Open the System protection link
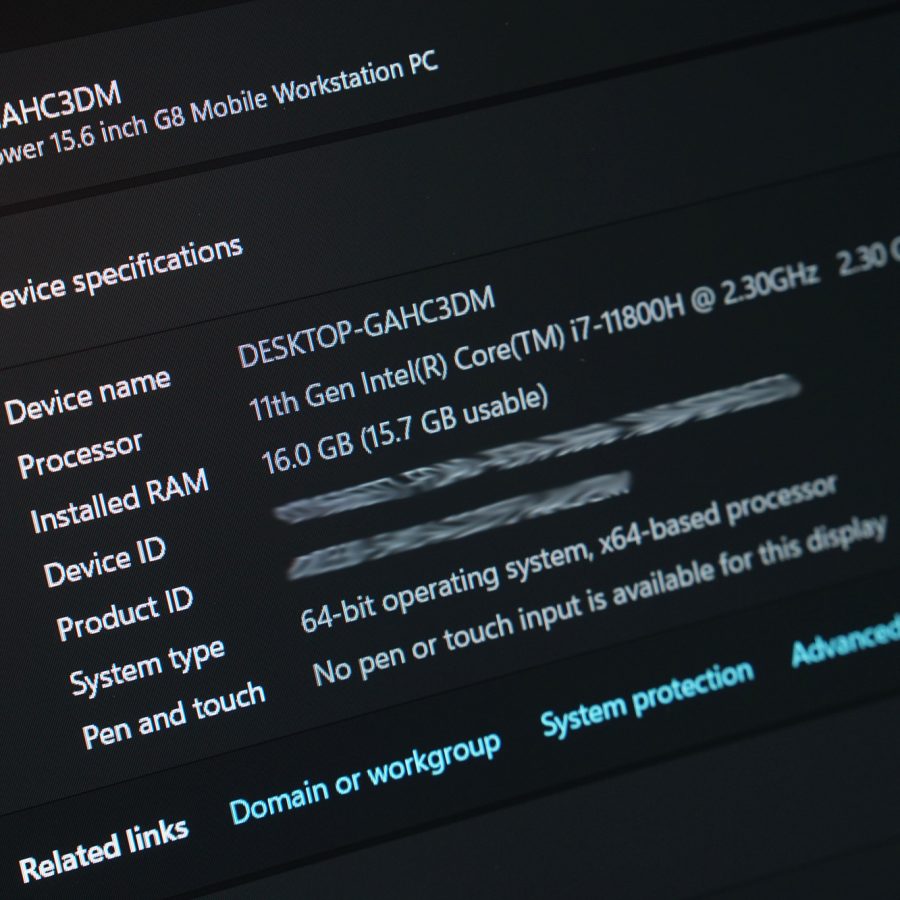This screenshot has width=900, height=900. (x=647, y=699)
